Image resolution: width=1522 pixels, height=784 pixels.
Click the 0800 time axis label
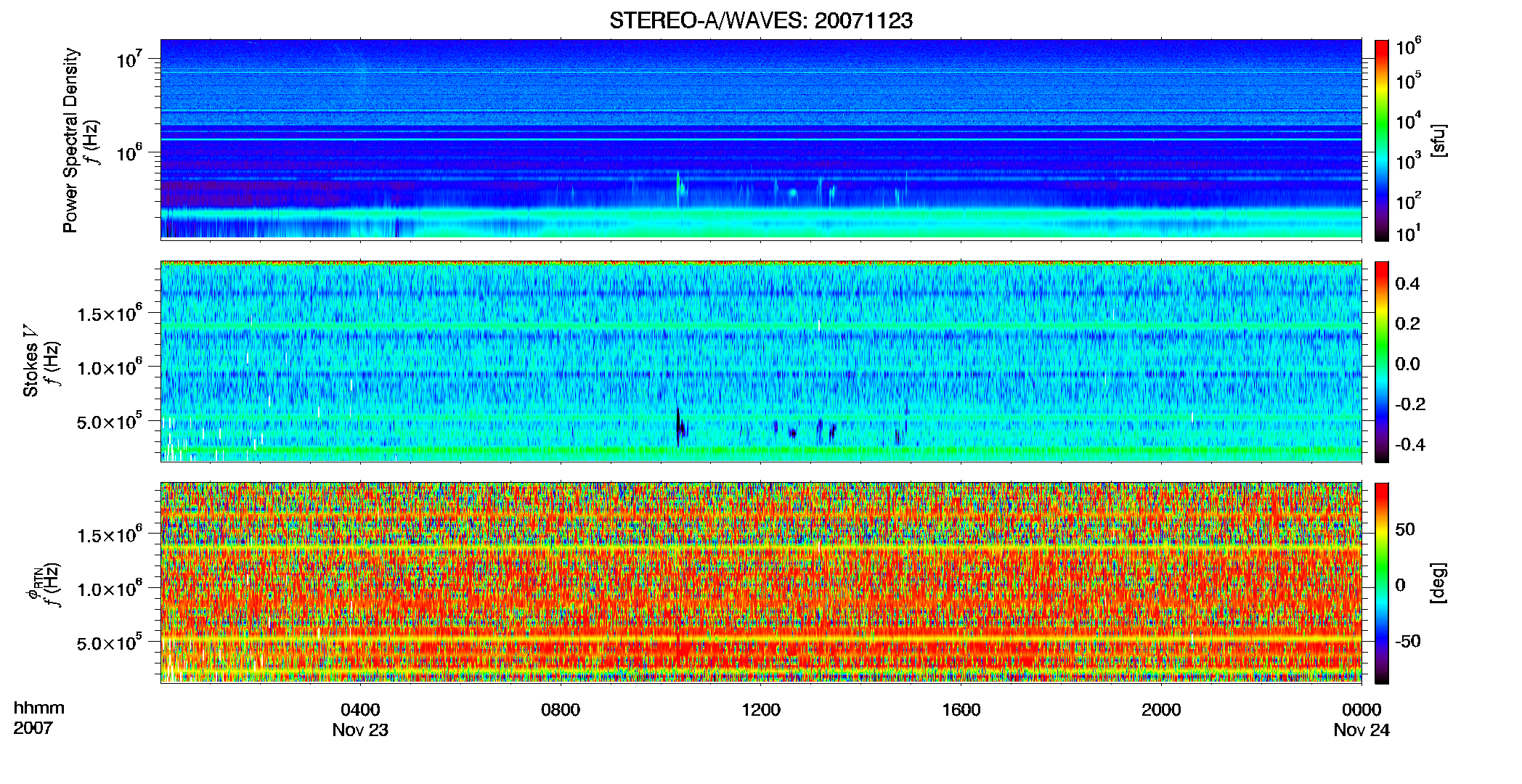pos(561,710)
